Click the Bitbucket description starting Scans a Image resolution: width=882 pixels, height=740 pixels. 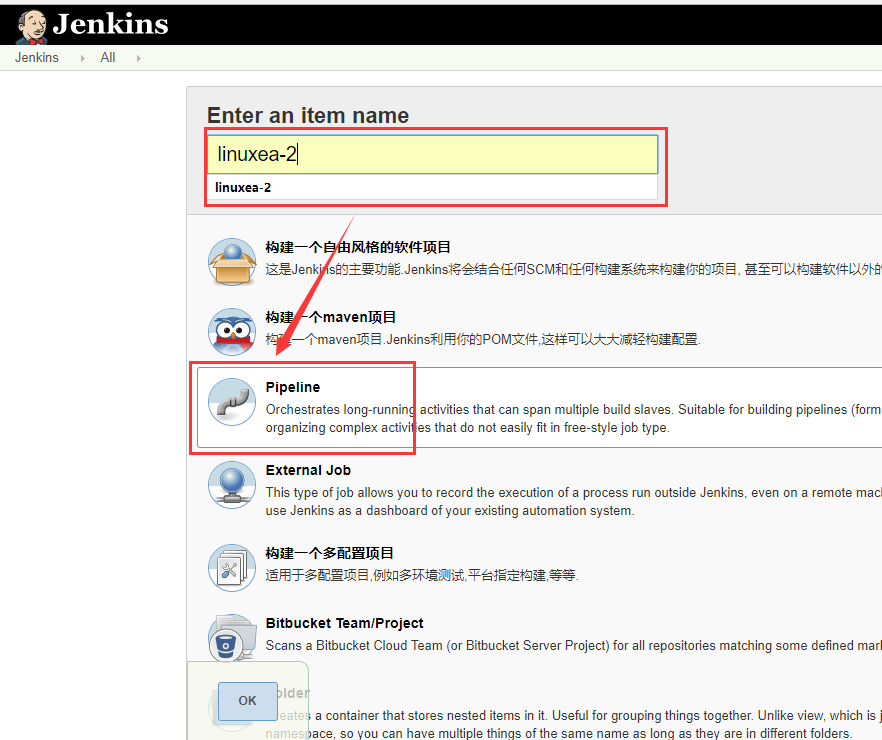pos(573,646)
